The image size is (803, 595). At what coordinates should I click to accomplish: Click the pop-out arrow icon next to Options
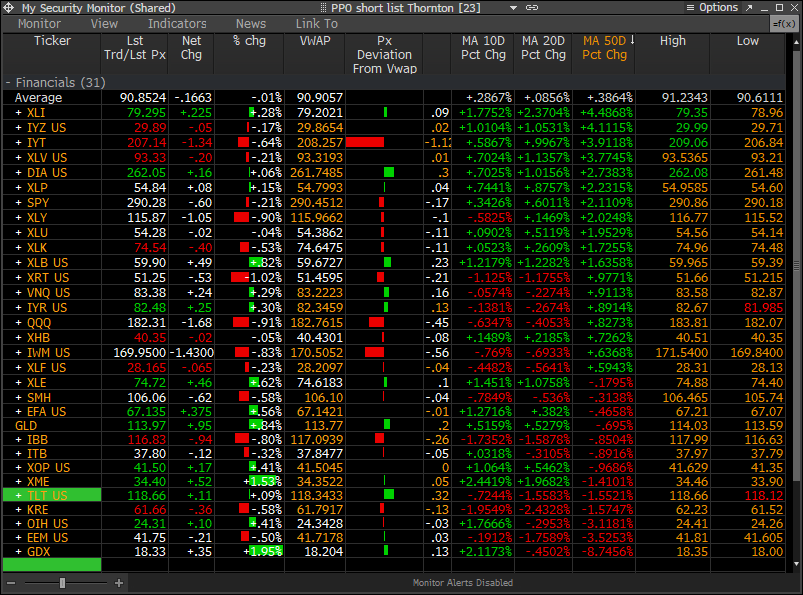(x=749, y=8)
